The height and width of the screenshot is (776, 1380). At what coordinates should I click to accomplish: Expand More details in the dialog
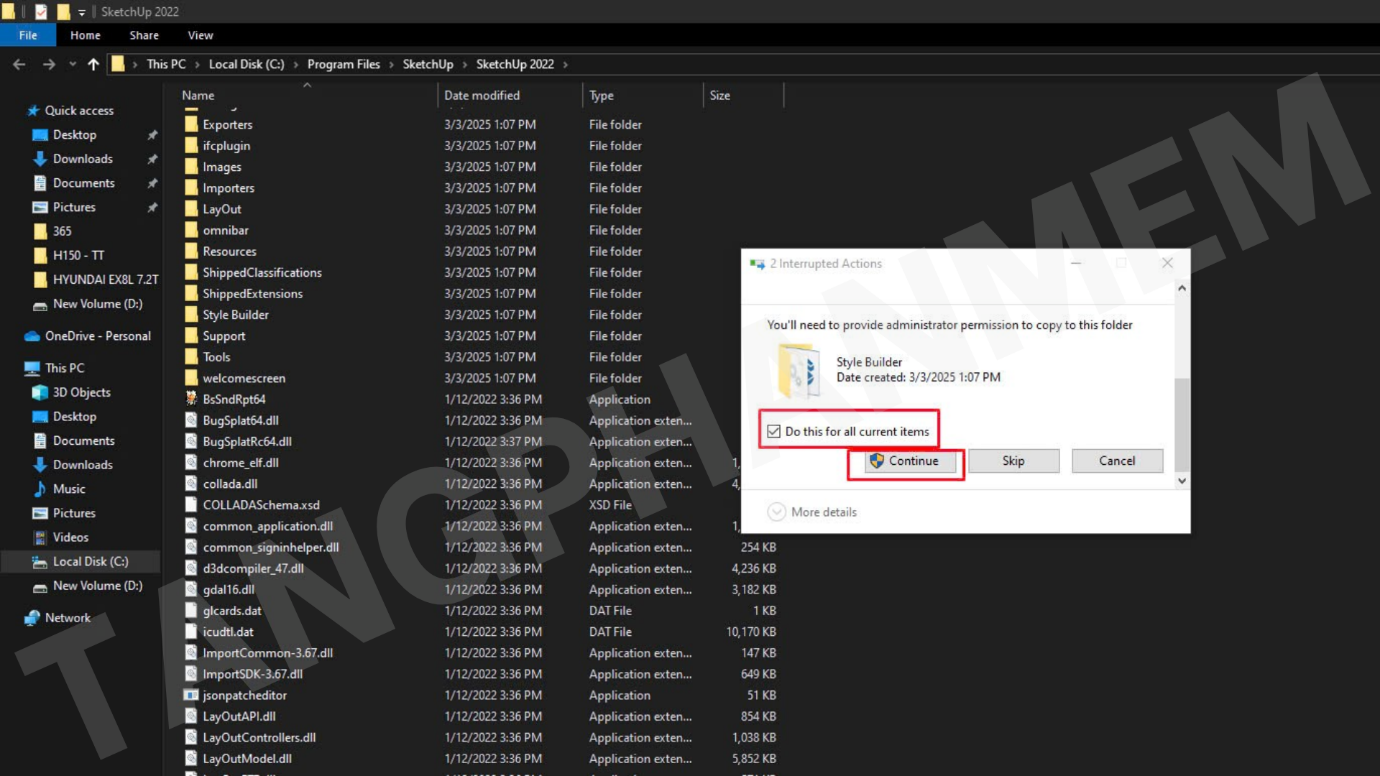tap(812, 512)
